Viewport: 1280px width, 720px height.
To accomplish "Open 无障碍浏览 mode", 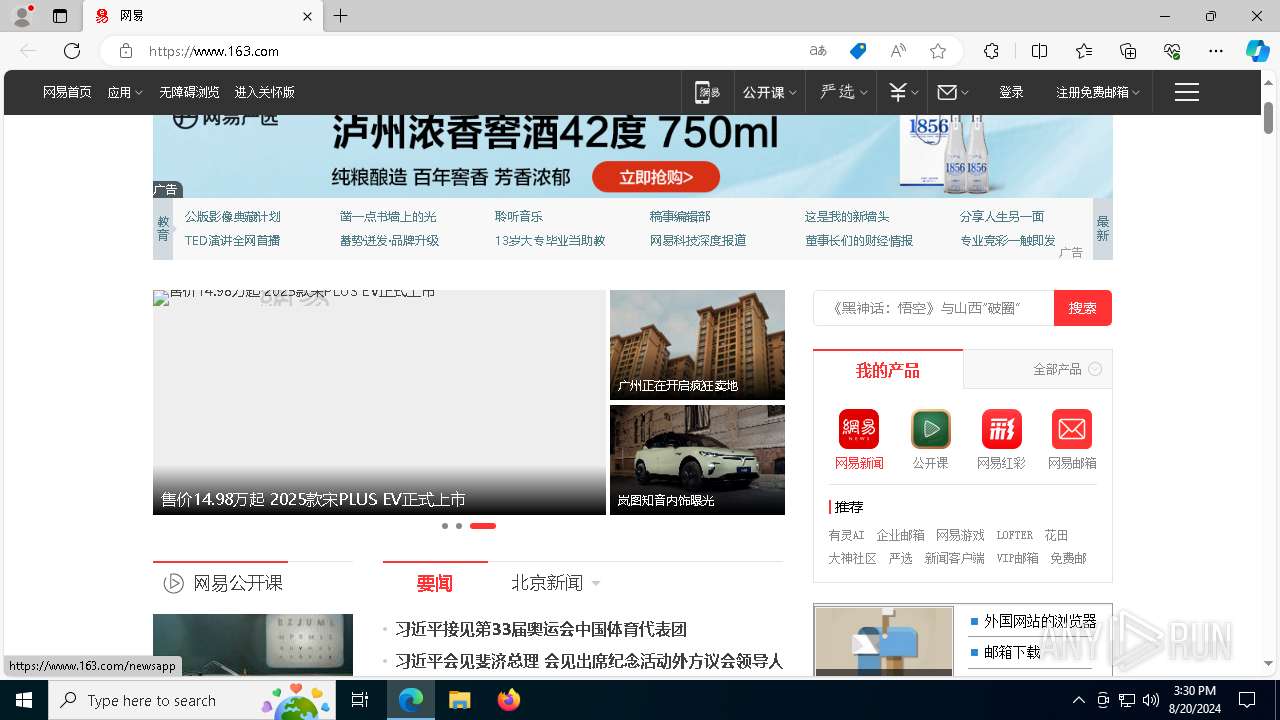I will tap(189, 92).
